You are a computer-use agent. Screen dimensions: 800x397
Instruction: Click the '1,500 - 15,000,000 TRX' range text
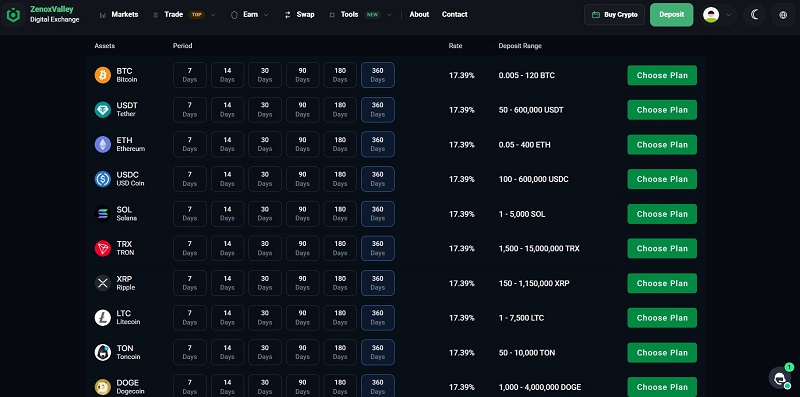pyautogui.click(x=539, y=249)
